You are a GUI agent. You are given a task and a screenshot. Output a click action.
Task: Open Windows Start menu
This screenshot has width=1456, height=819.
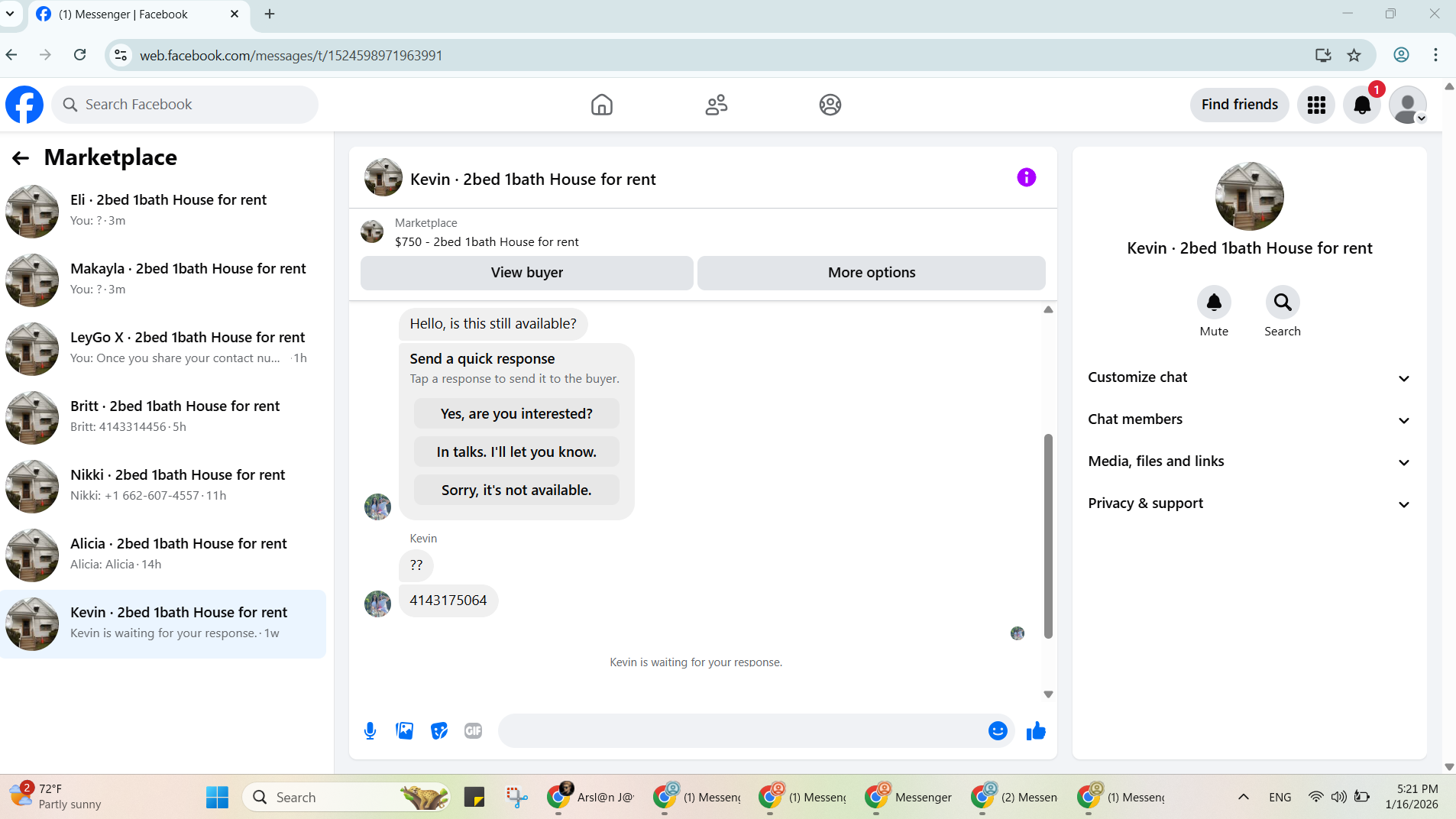[x=218, y=798]
